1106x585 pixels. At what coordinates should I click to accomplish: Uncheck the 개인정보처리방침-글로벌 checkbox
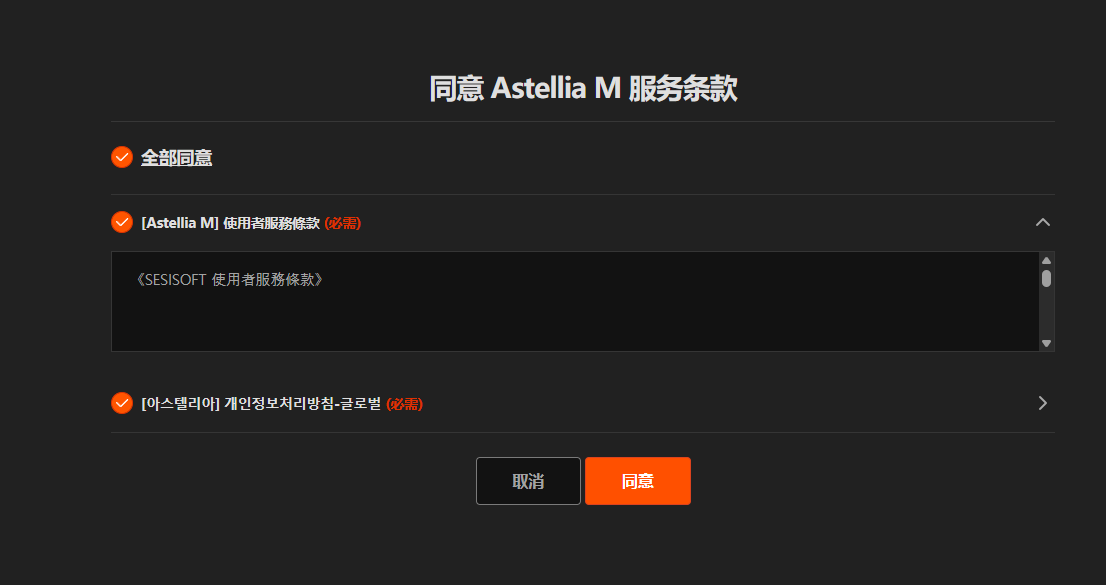pos(122,403)
